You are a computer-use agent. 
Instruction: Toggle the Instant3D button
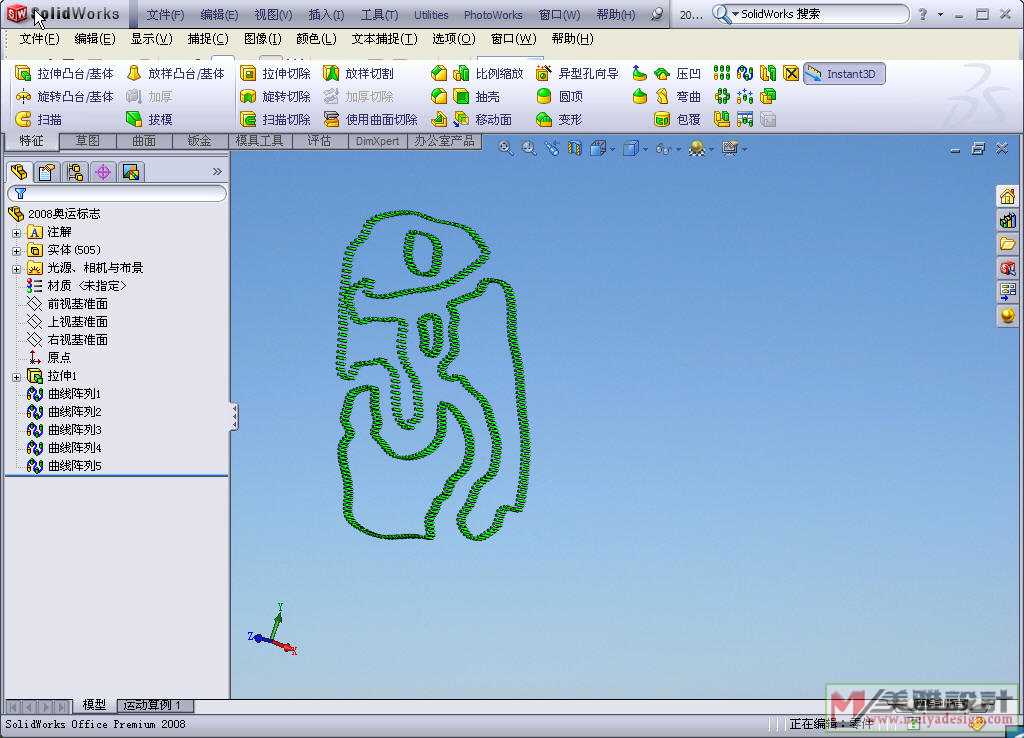coord(844,74)
